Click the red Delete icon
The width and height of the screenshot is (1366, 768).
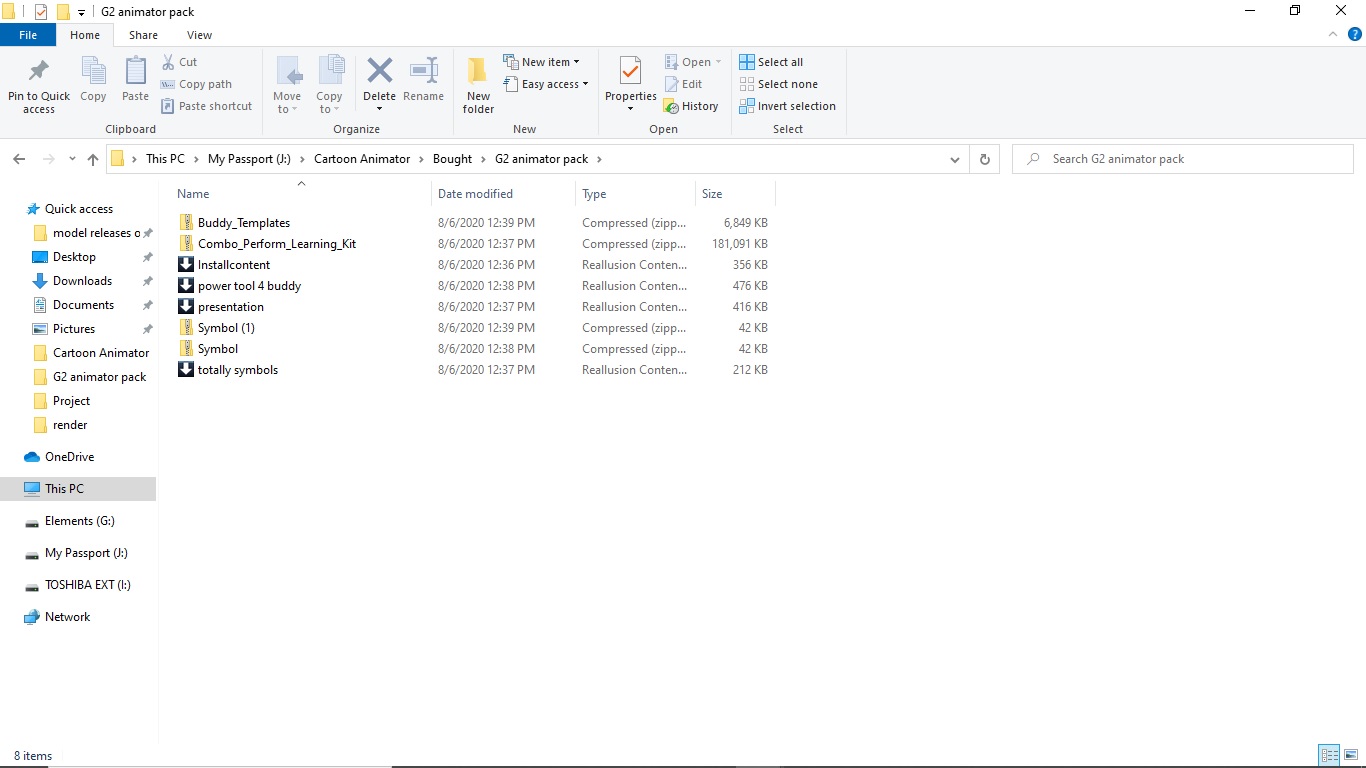(x=380, y=71)
